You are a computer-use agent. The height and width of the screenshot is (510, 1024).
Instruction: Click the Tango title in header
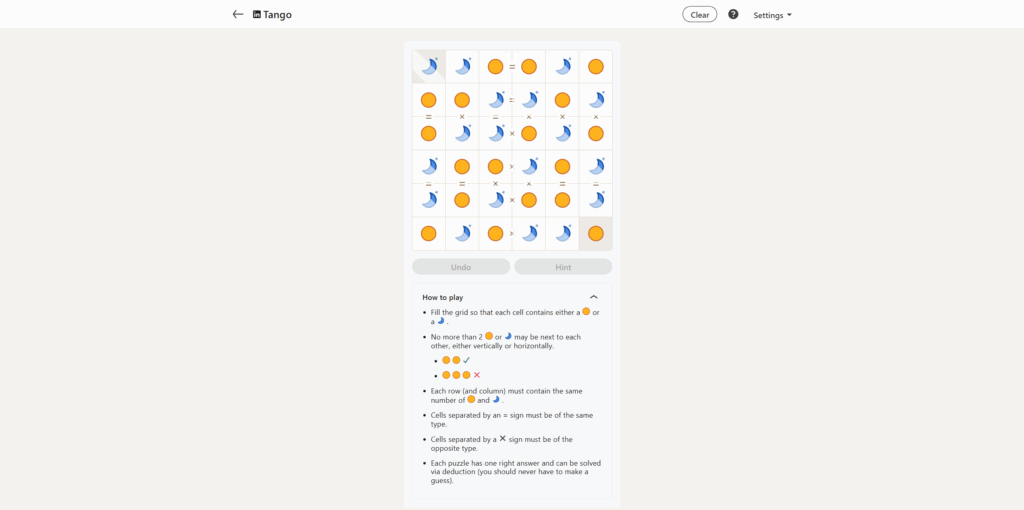(x=278, y=15)
